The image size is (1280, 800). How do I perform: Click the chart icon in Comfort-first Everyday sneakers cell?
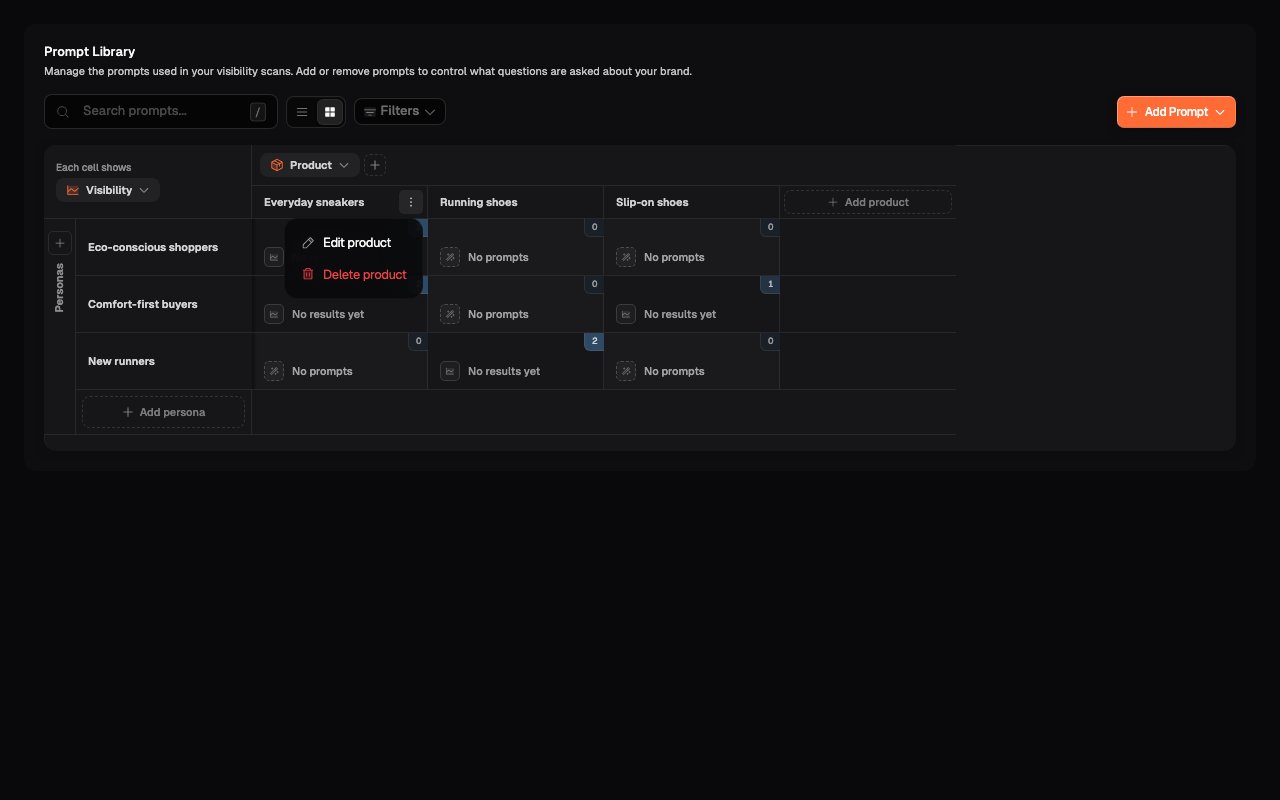(x=274, y=314)
